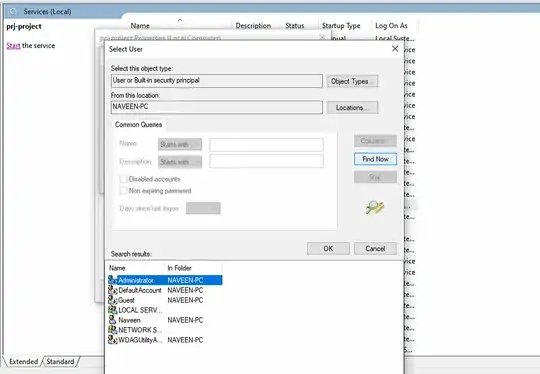Click Cancel in Select User dialog
The image size is (540, 374).
375,249
